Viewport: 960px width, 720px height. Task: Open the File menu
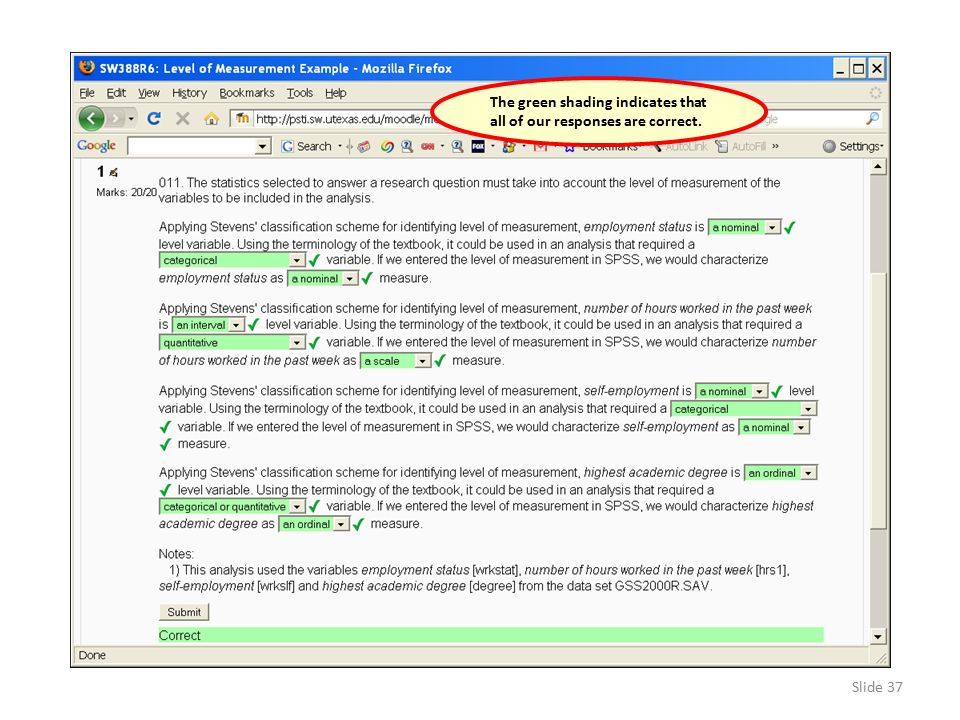[x=87, y=93]
